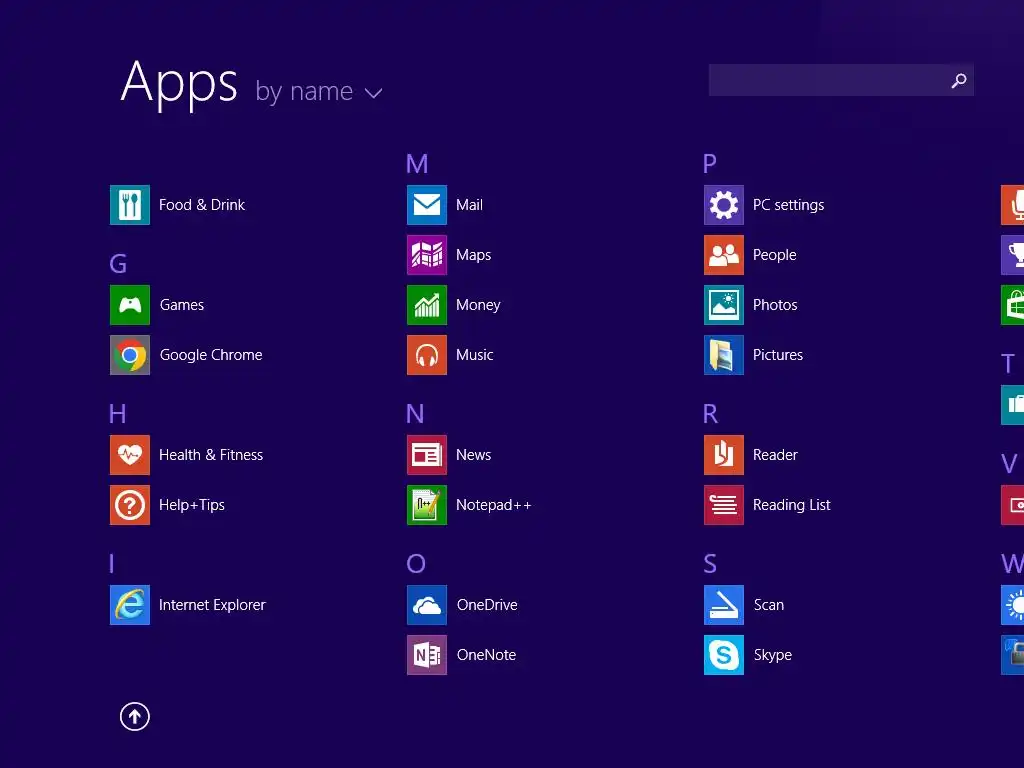Click the "Reading List" label

792,505
